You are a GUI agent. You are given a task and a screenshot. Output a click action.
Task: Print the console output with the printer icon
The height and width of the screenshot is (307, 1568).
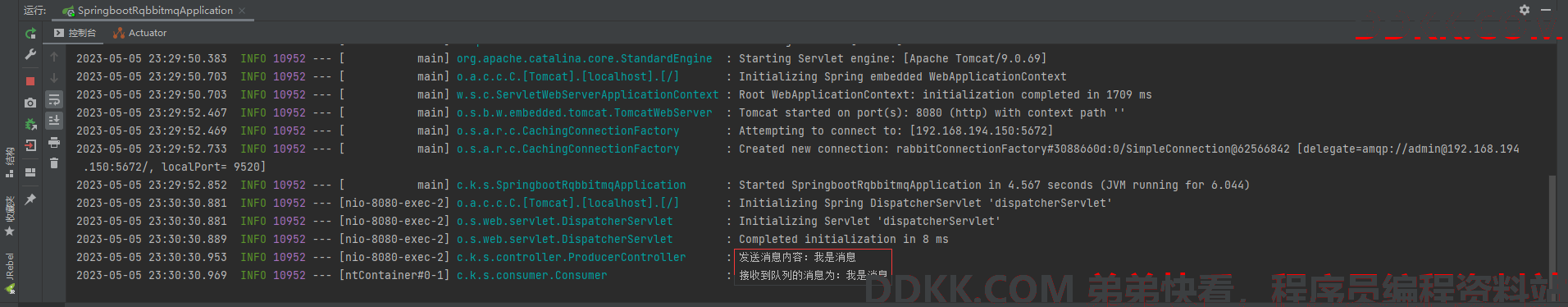coord(54,143)
